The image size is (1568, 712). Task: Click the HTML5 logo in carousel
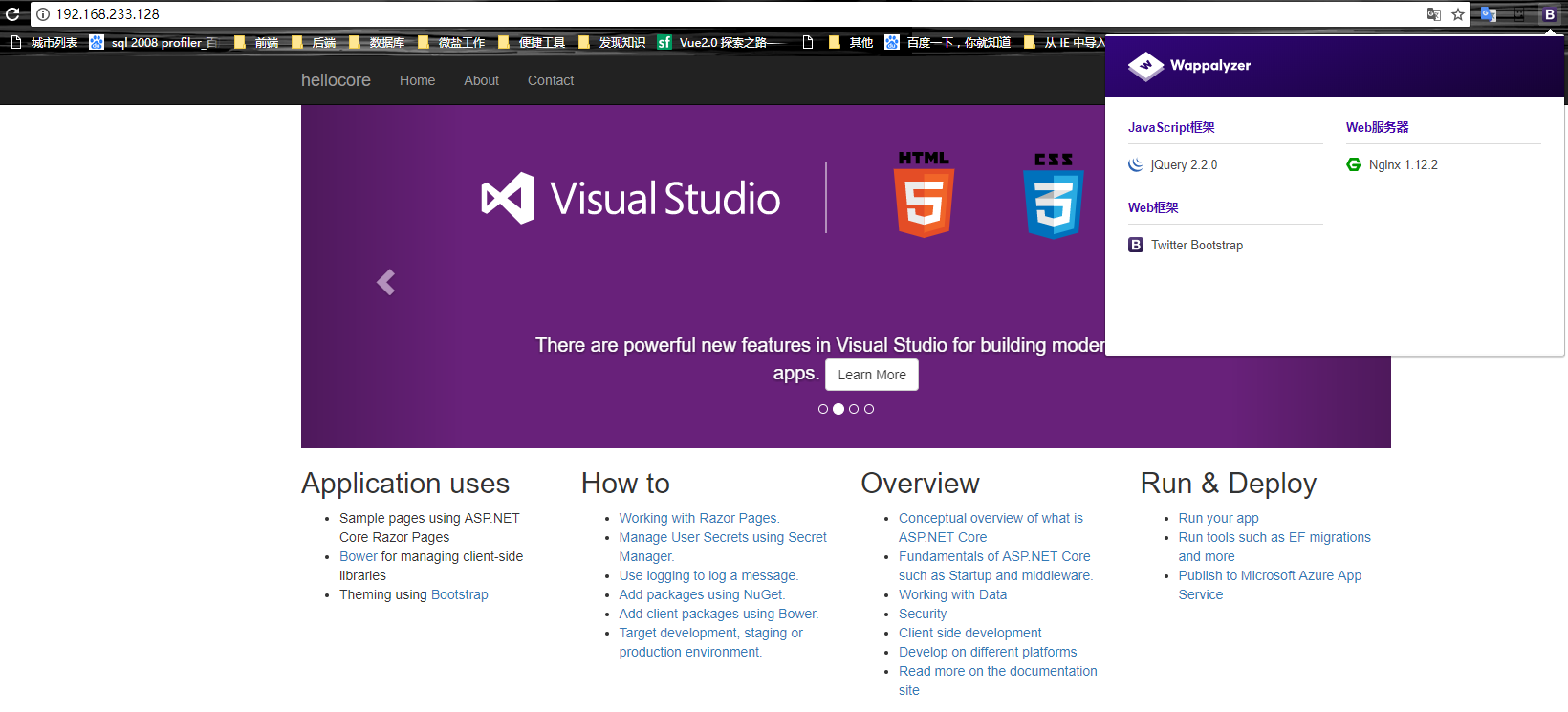pyautogui.click(x=924, y=195)
